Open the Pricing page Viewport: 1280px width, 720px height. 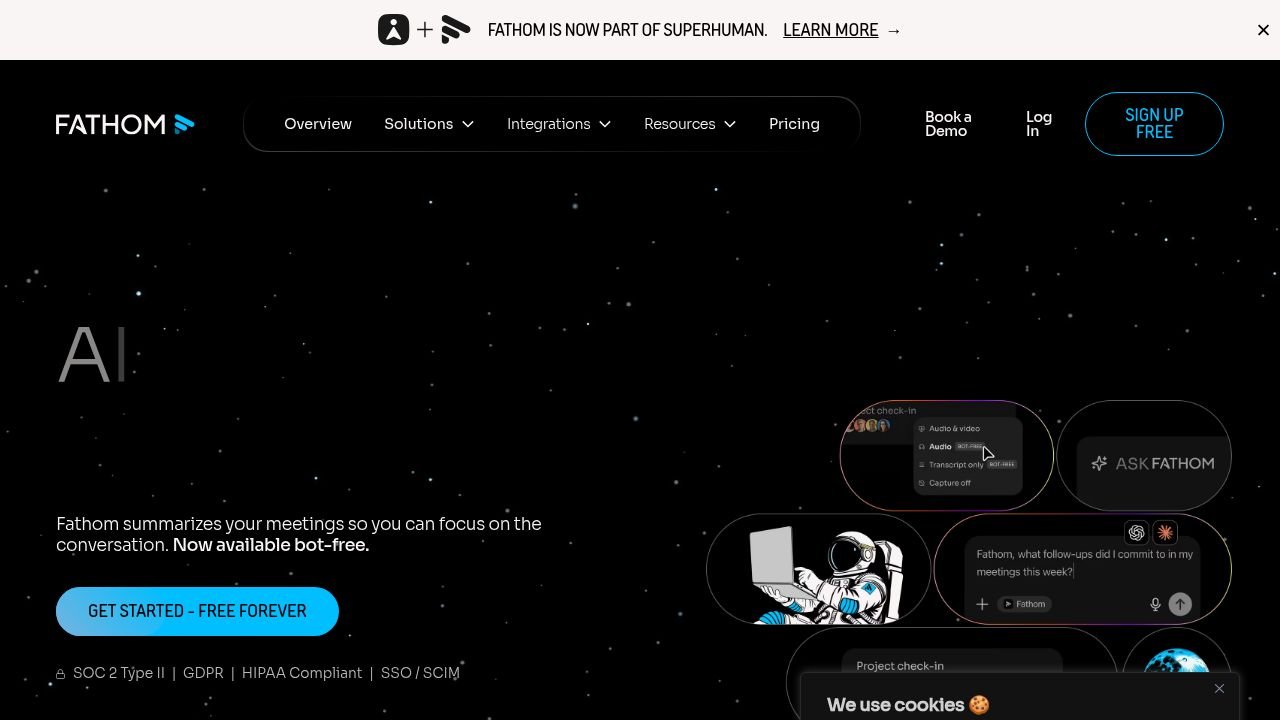click(794, 124)
